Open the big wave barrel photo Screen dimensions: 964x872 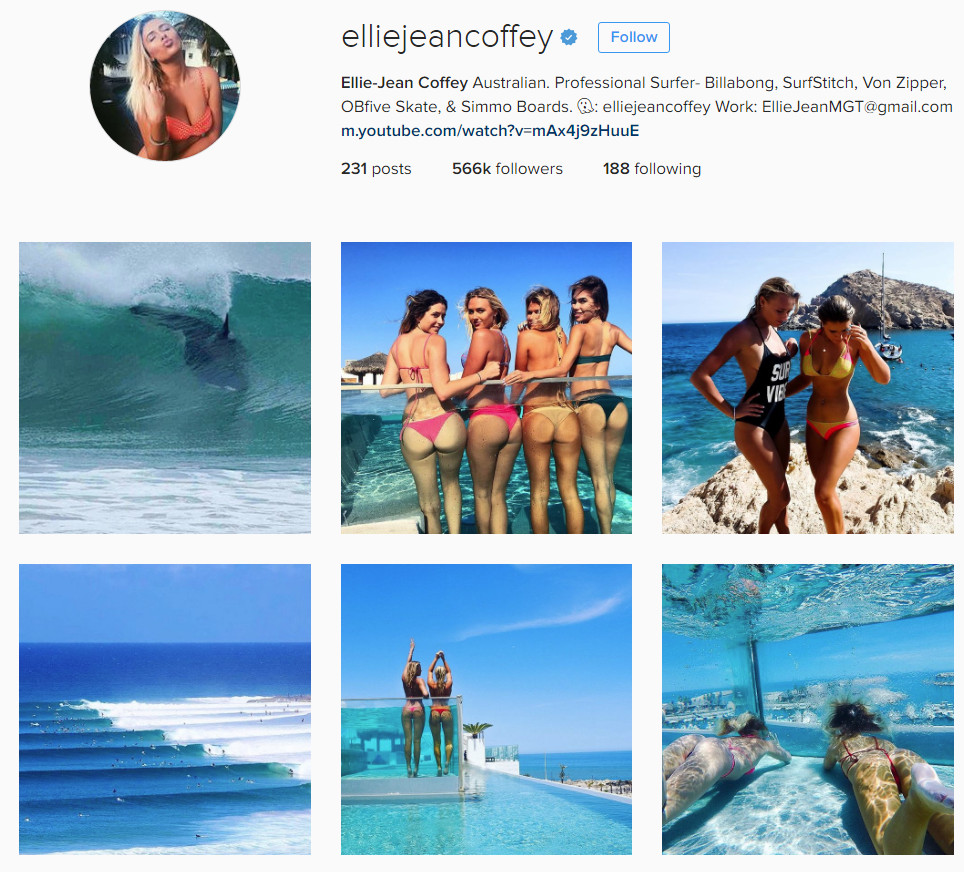coord(165,387)
